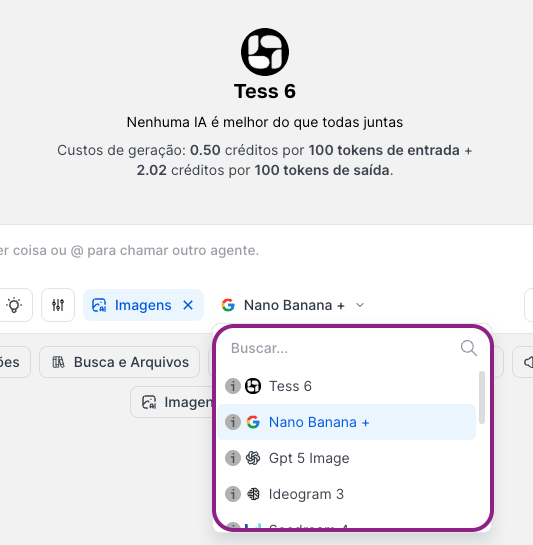Choose Ideogram 3 model
The width and height of the screenshot is (533, 545).
pyautogui.click(x=347, y=494)
